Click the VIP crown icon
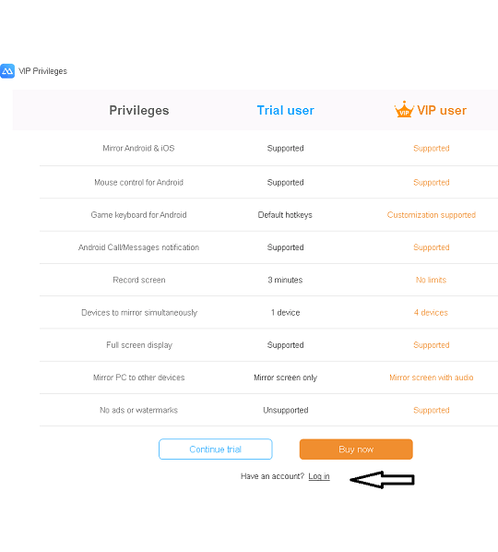This screenshot has width=498, height=552. [x=404, y=109]
